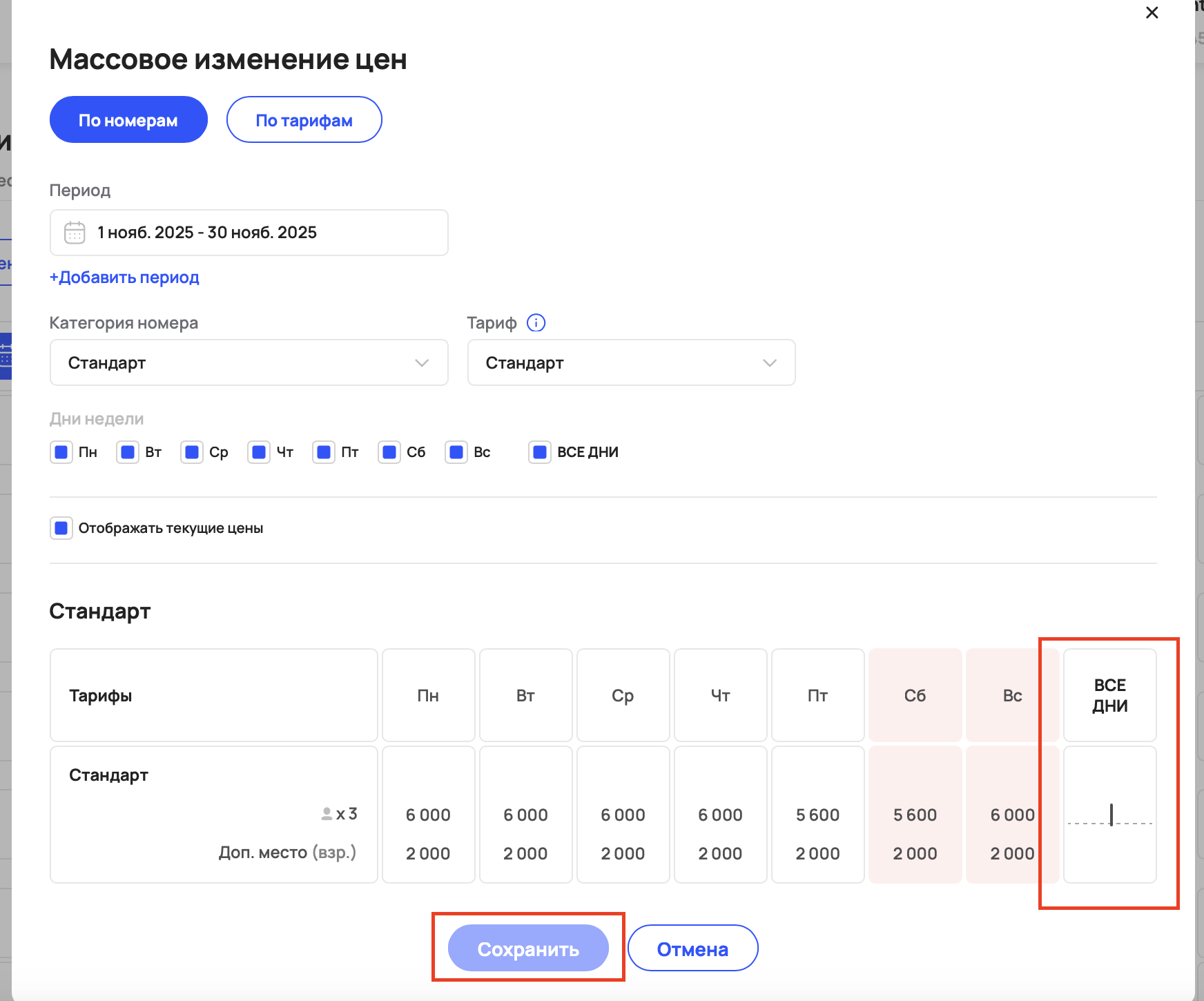Click the guest count person icon
This screenshot has height=1001, width=1204.
(x=327, y=814)
